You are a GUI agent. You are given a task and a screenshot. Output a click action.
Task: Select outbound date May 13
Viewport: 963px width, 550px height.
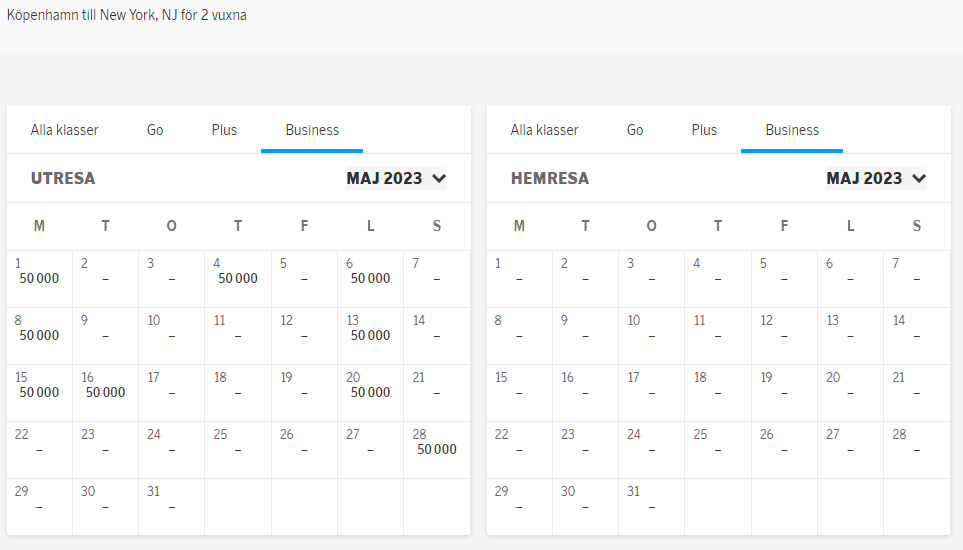pos(370,336)
